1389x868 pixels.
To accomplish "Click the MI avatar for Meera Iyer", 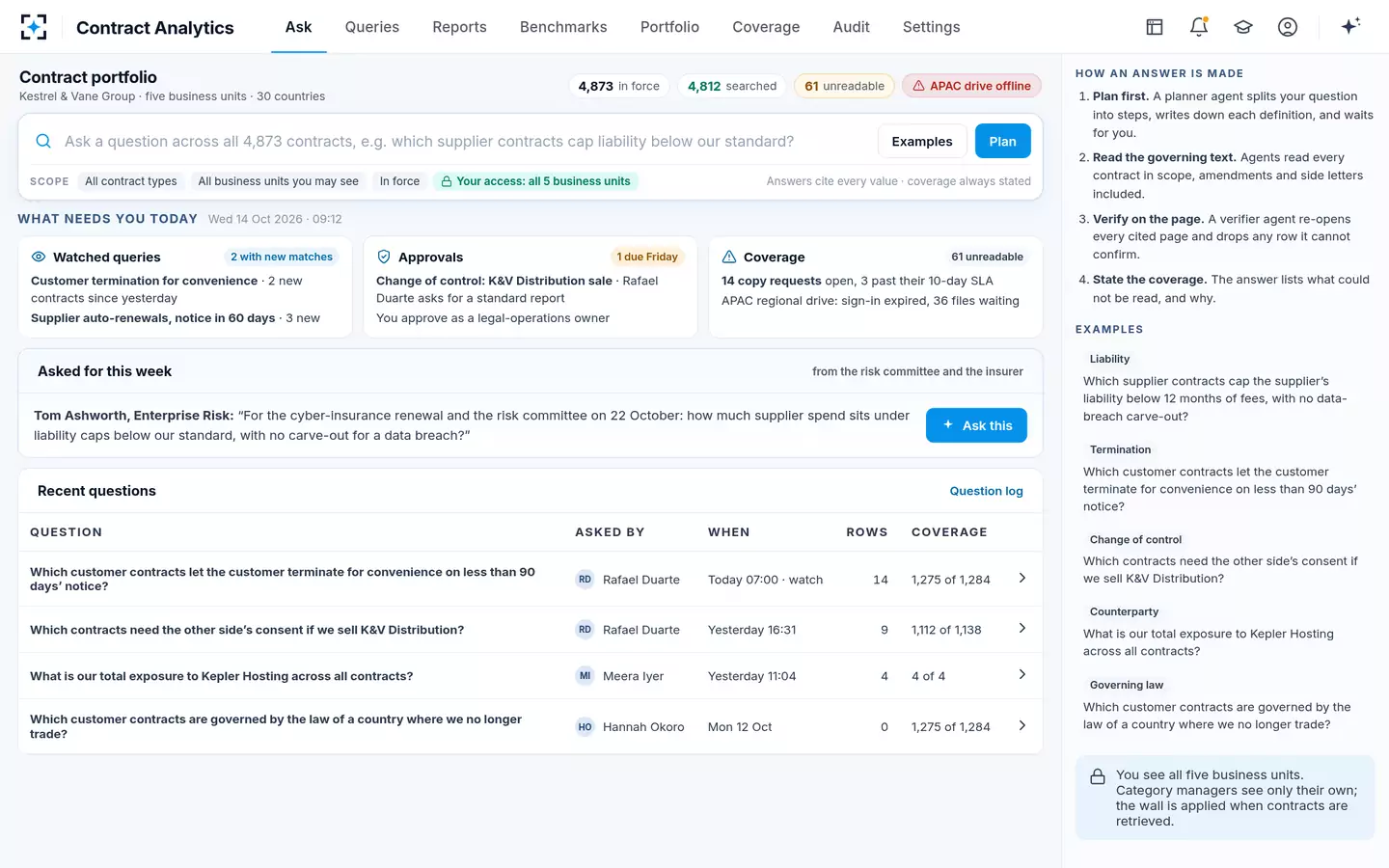I will coord(585,676).
